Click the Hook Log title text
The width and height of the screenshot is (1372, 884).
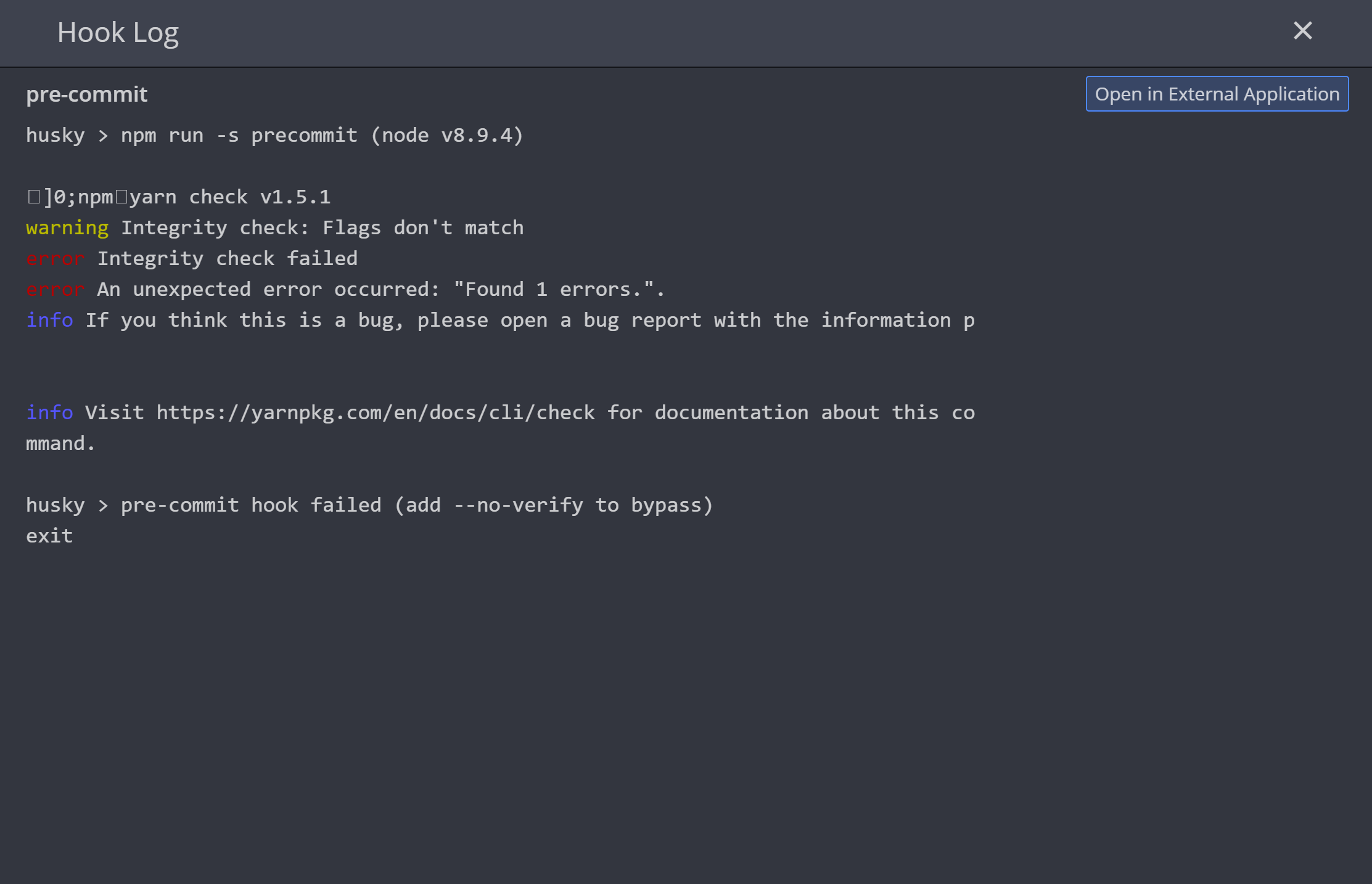pos(118,32)
